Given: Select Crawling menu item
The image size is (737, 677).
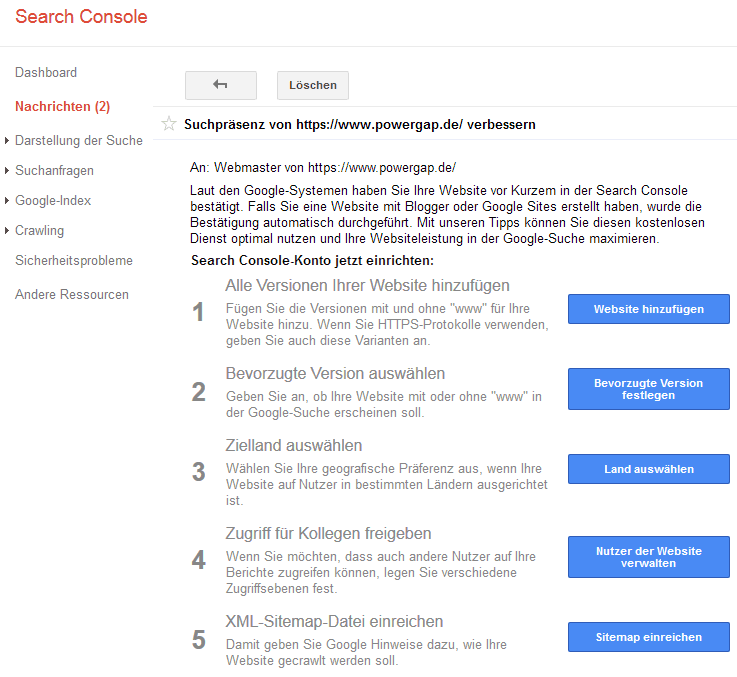Looking at the screenshot, I should [x=39, y=231].
